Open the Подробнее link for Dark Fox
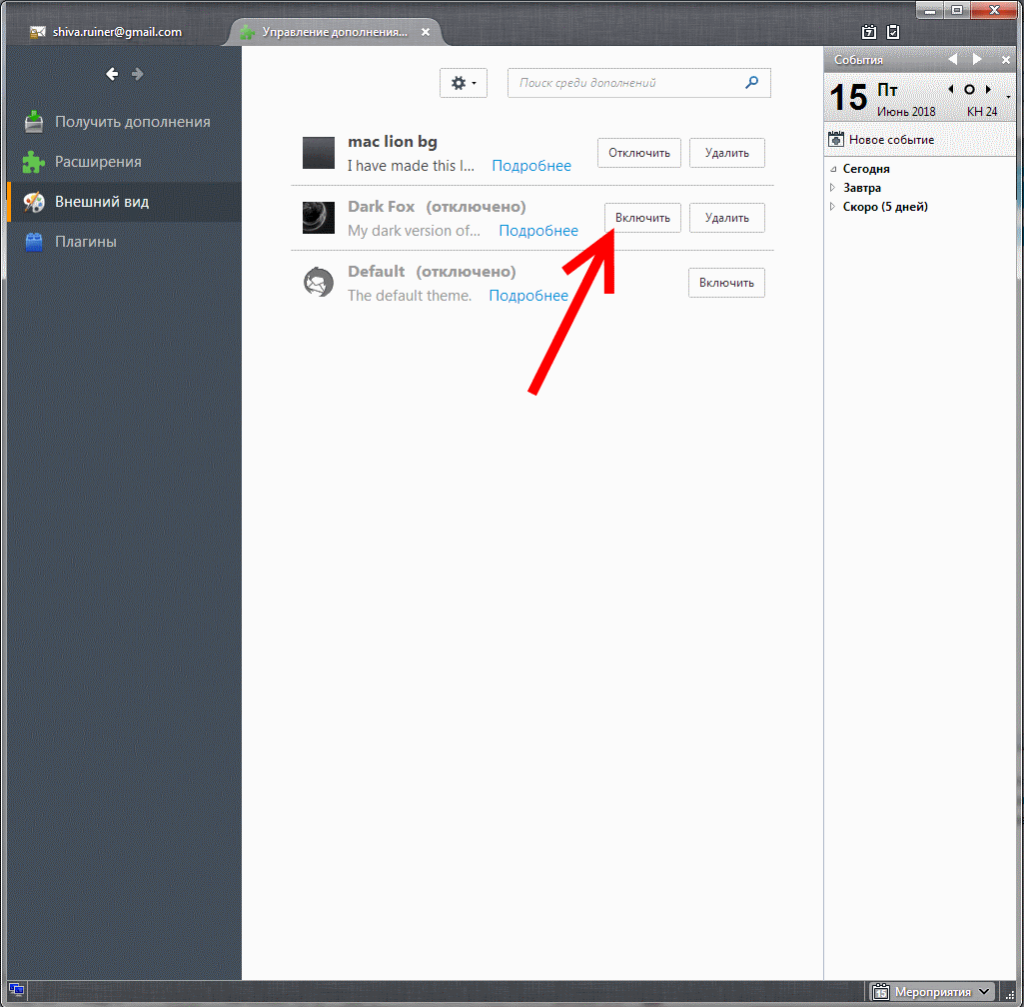The height and width of the screenshot is (1007, 1024). coord(538,231)
